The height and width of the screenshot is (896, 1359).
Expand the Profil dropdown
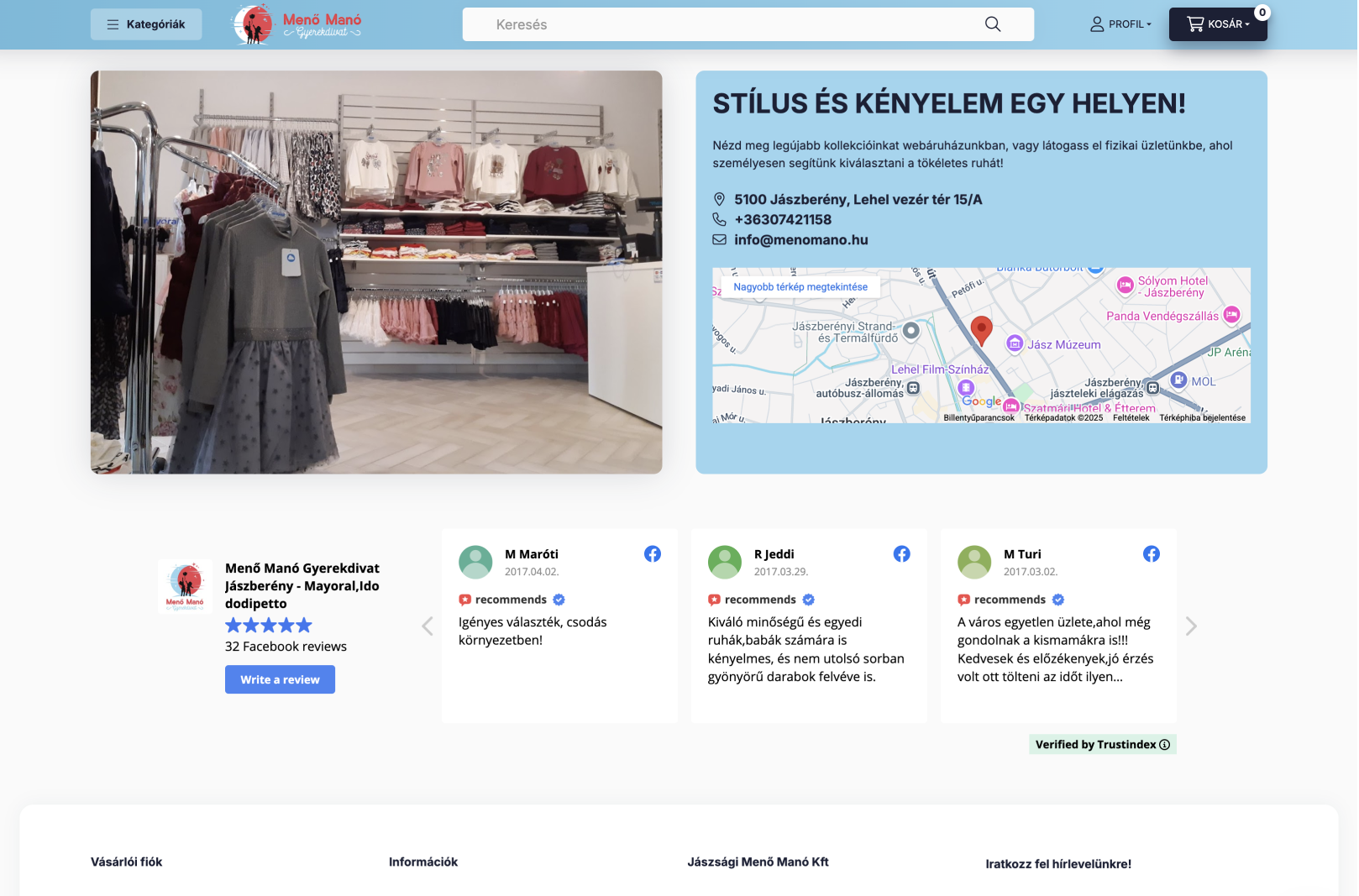[1120, 24]
